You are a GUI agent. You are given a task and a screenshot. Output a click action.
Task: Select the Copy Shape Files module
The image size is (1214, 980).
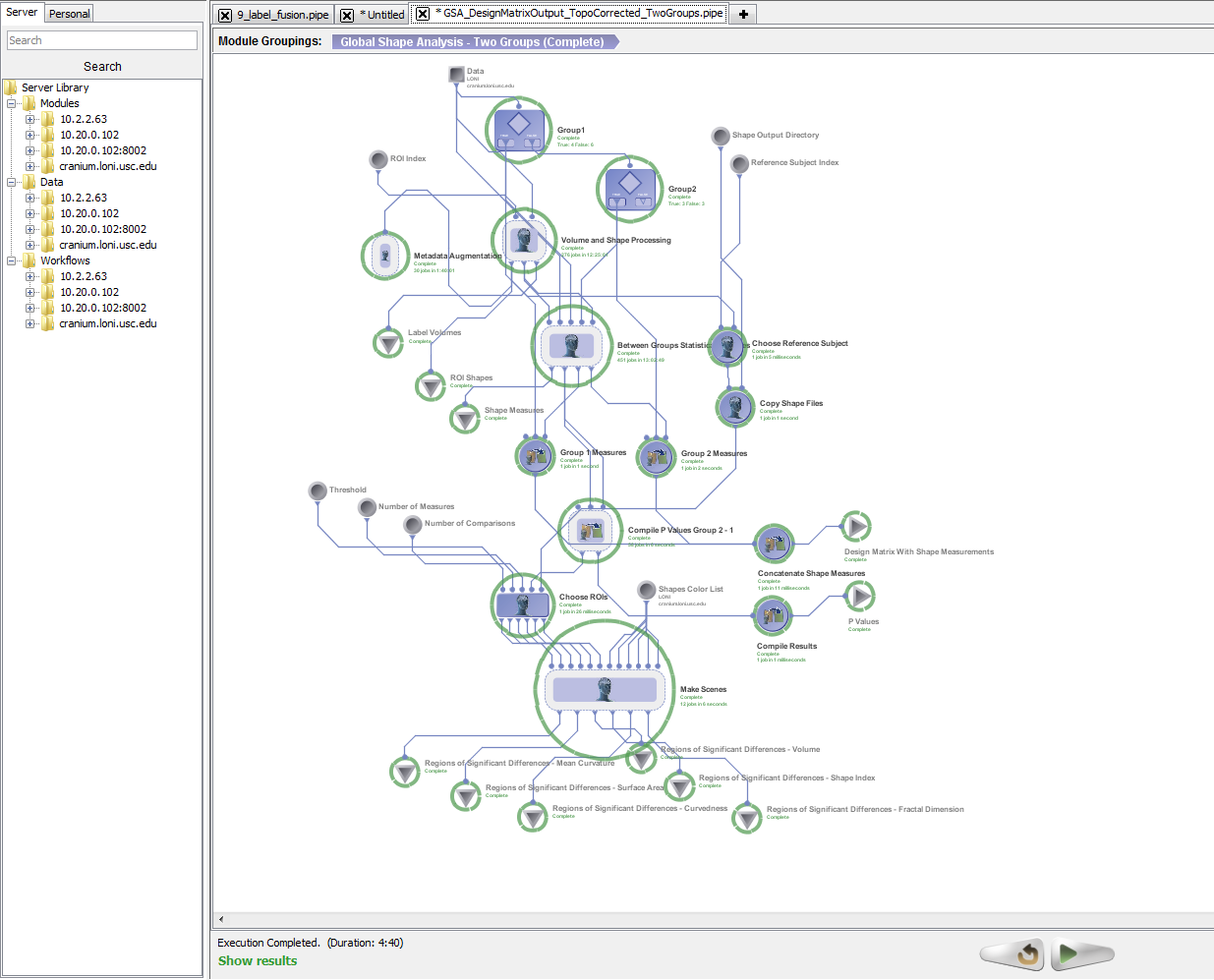[735, 408]
